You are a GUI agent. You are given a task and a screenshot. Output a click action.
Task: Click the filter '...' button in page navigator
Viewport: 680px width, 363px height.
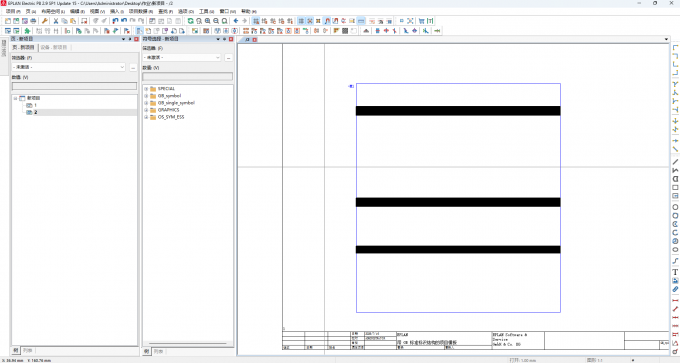point(133,67)
